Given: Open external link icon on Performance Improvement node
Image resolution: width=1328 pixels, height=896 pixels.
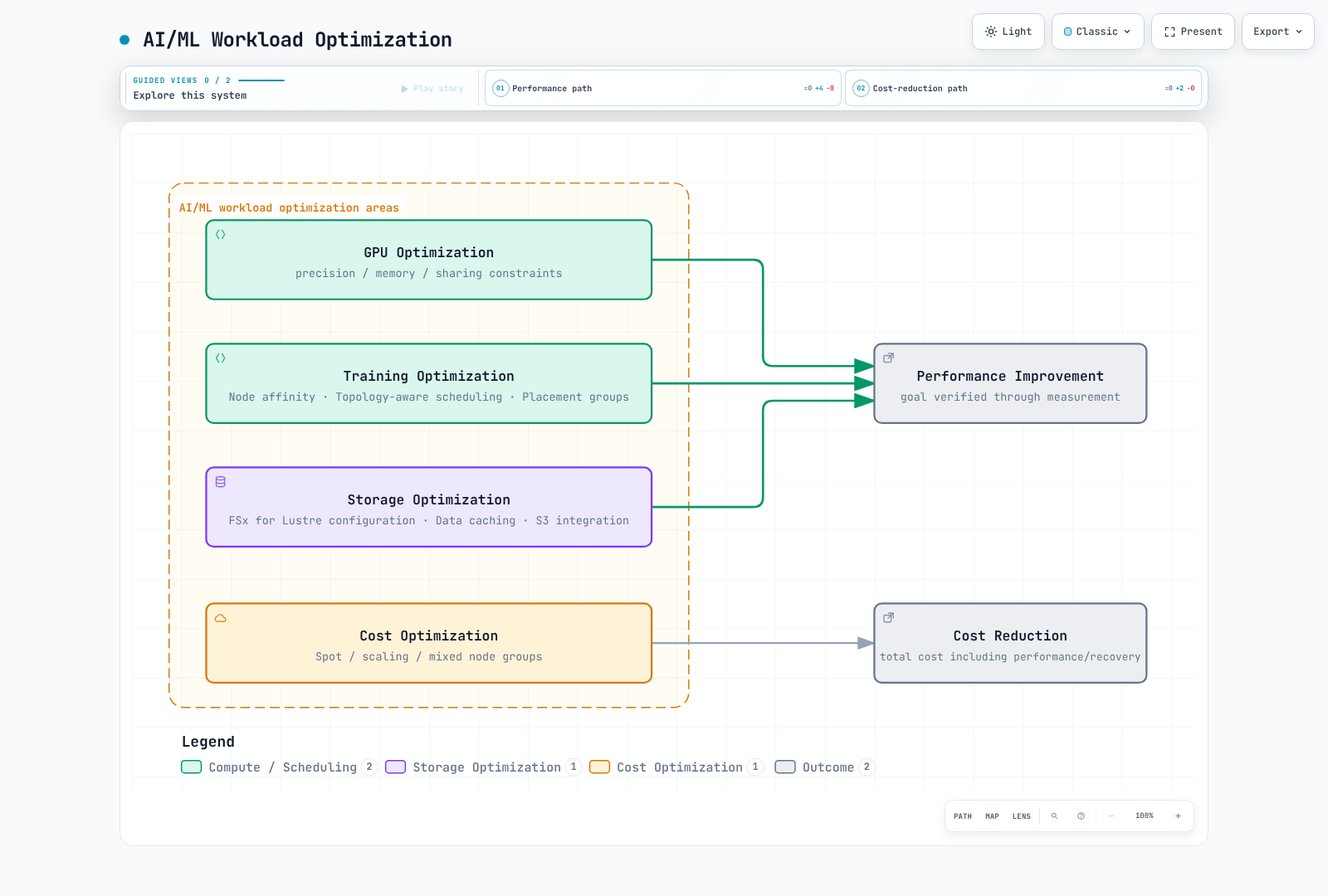Looking at the screenshot, I should pyautogui.click(x=888, y=358).
